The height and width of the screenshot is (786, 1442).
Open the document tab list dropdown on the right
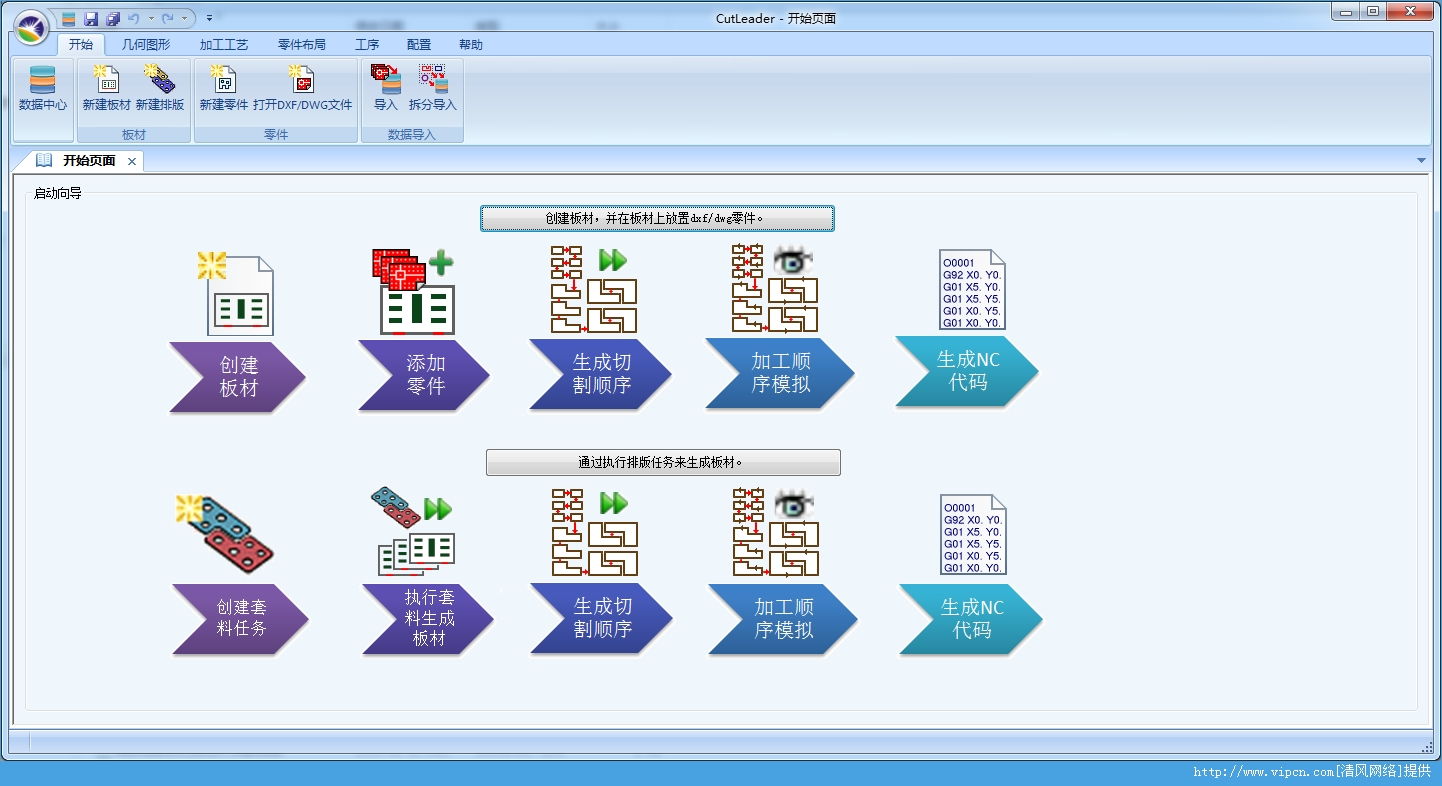[1422, 160]
